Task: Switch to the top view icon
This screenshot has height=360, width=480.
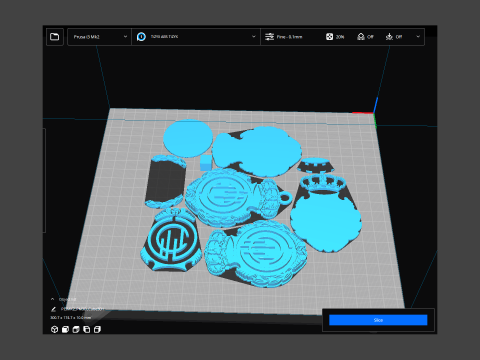Action: 76,329
